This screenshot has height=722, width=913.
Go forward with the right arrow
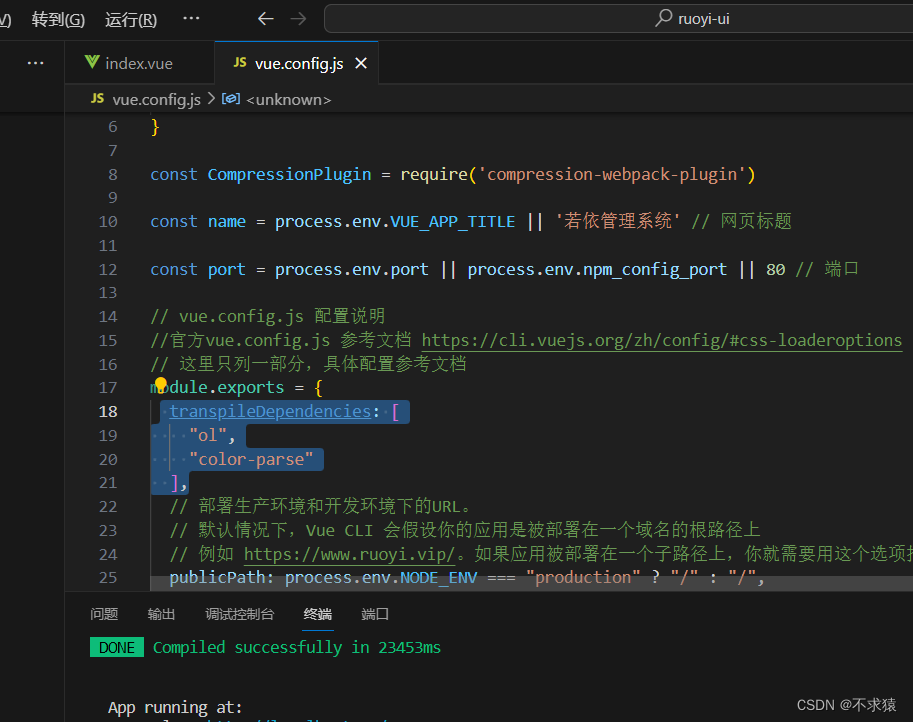pos(298,19)
